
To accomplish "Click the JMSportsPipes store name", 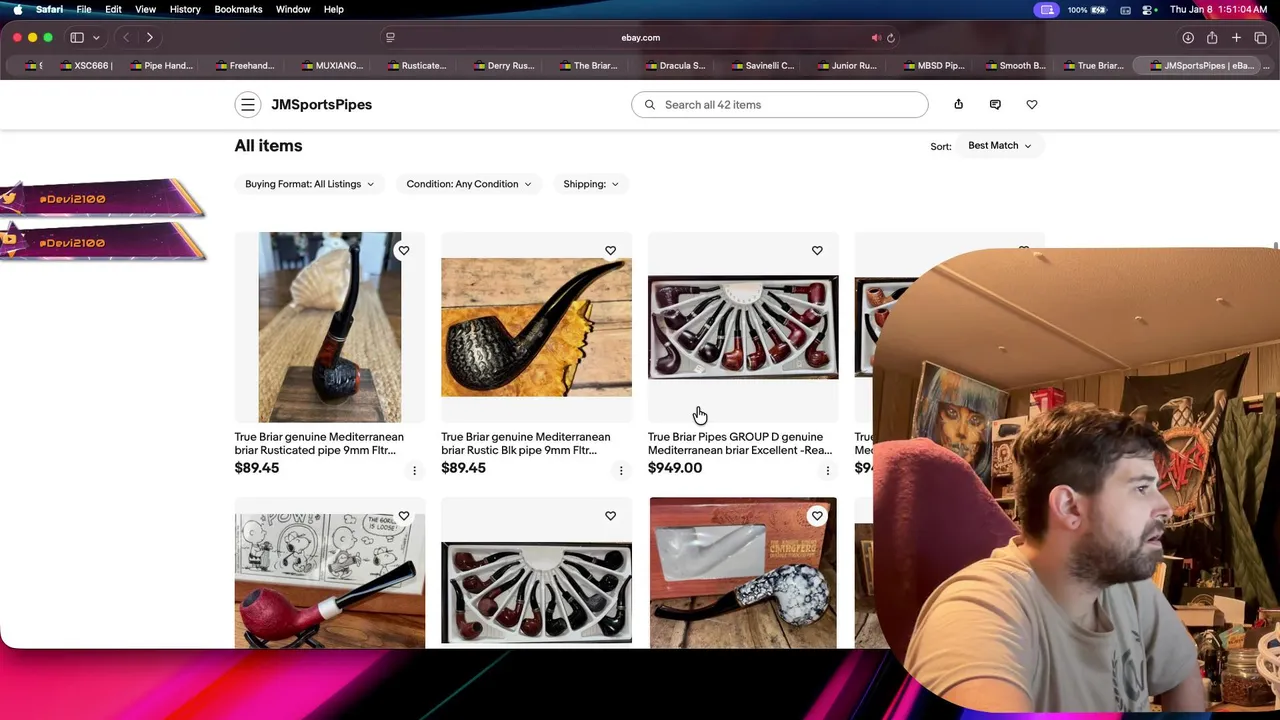I will (x=321, y=105).
